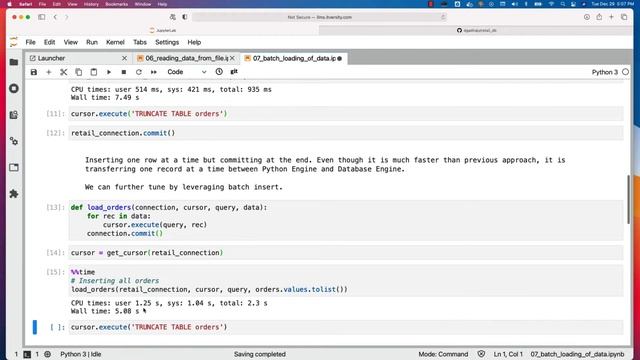Click the kernel status circle indicator
640x360 pixels.
click(625, 72)
